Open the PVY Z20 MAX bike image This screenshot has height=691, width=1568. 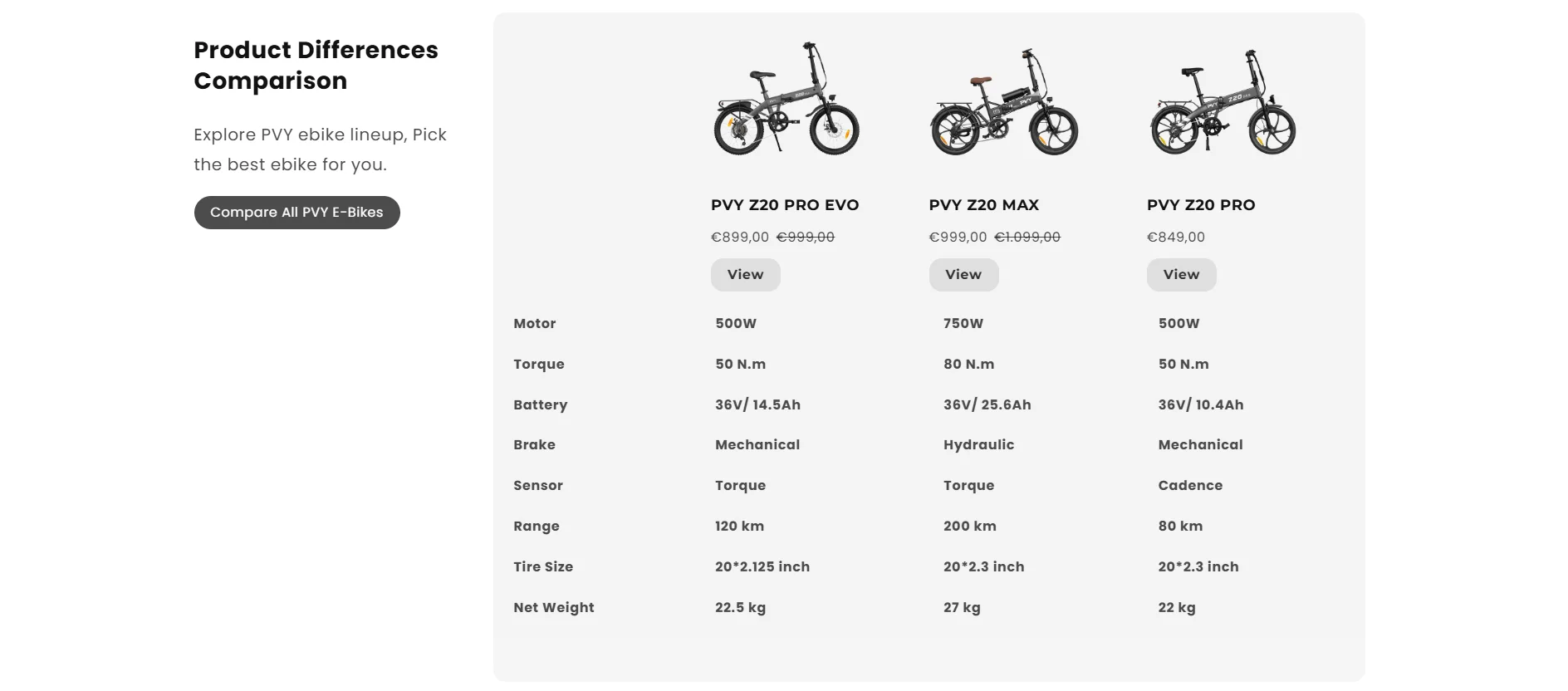point(1003,101)
